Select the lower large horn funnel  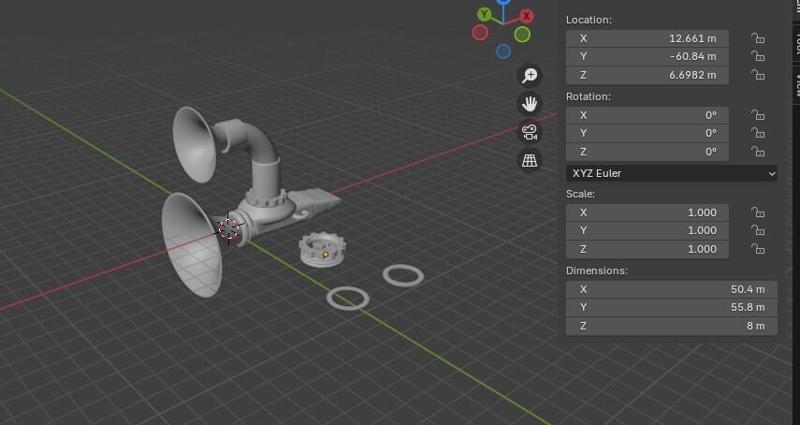coord(191,245)
